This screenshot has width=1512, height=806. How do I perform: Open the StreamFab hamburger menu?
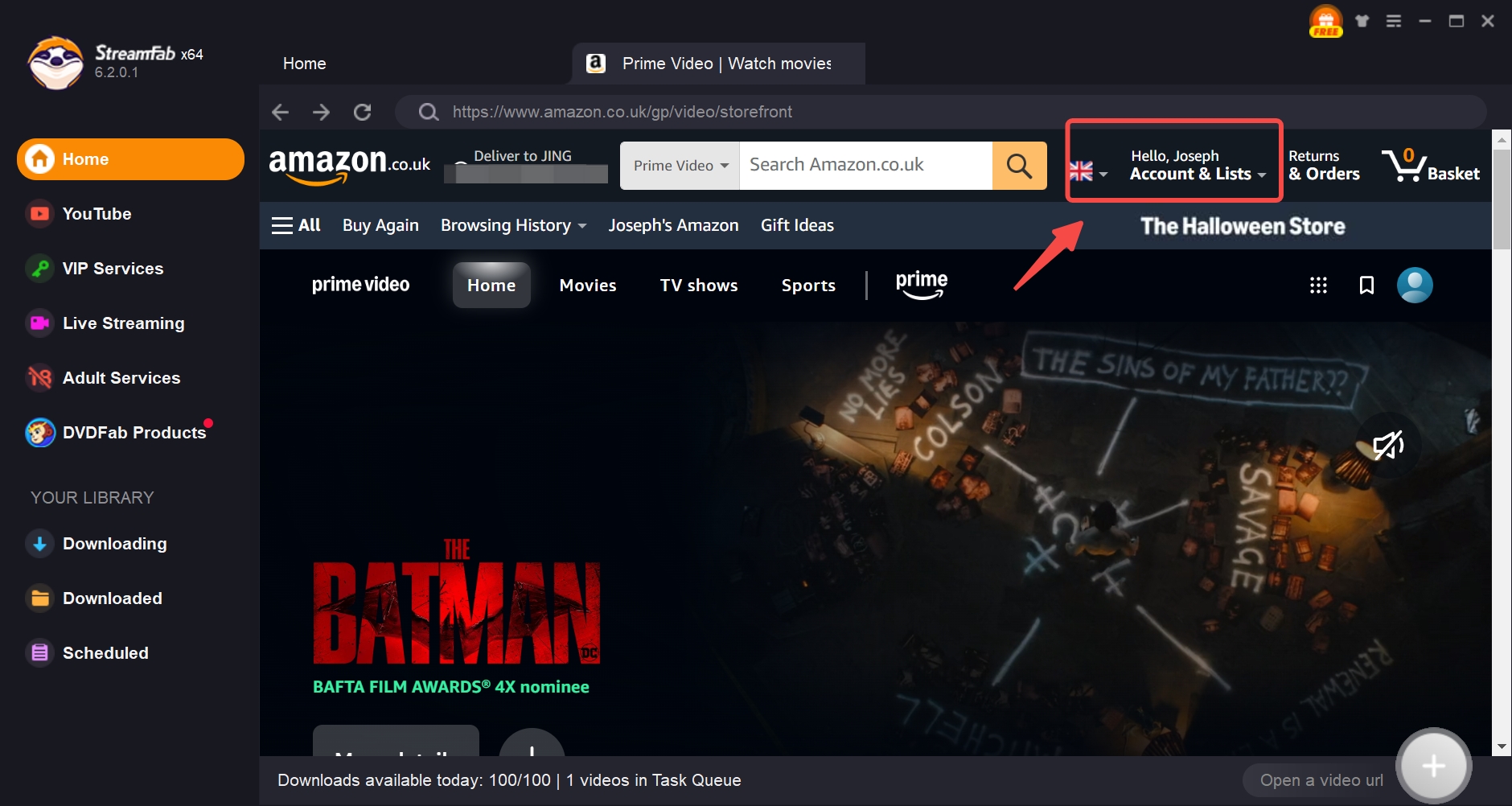point(1394,21)
